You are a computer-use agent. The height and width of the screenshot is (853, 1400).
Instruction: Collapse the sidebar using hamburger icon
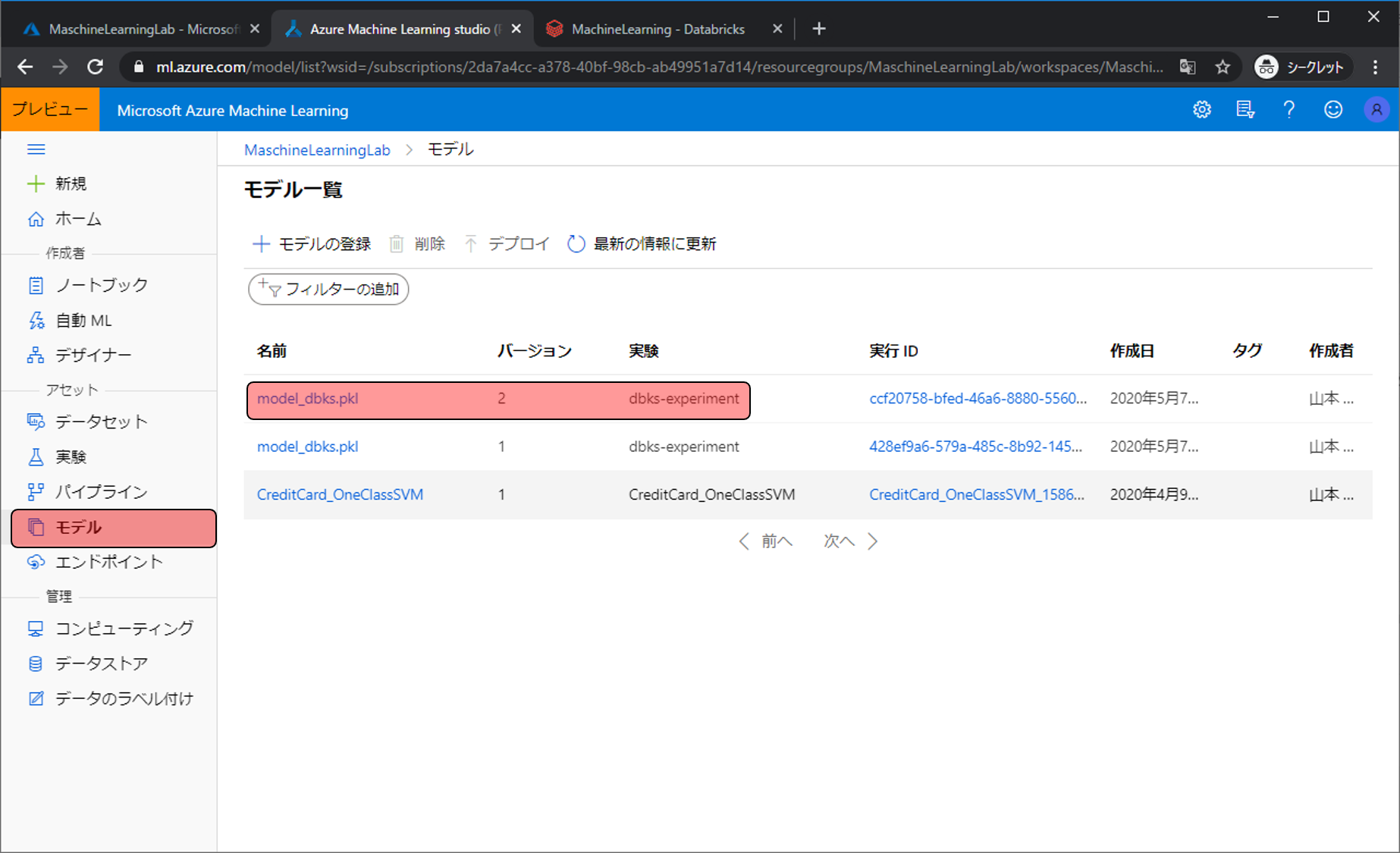pos(36,149)
